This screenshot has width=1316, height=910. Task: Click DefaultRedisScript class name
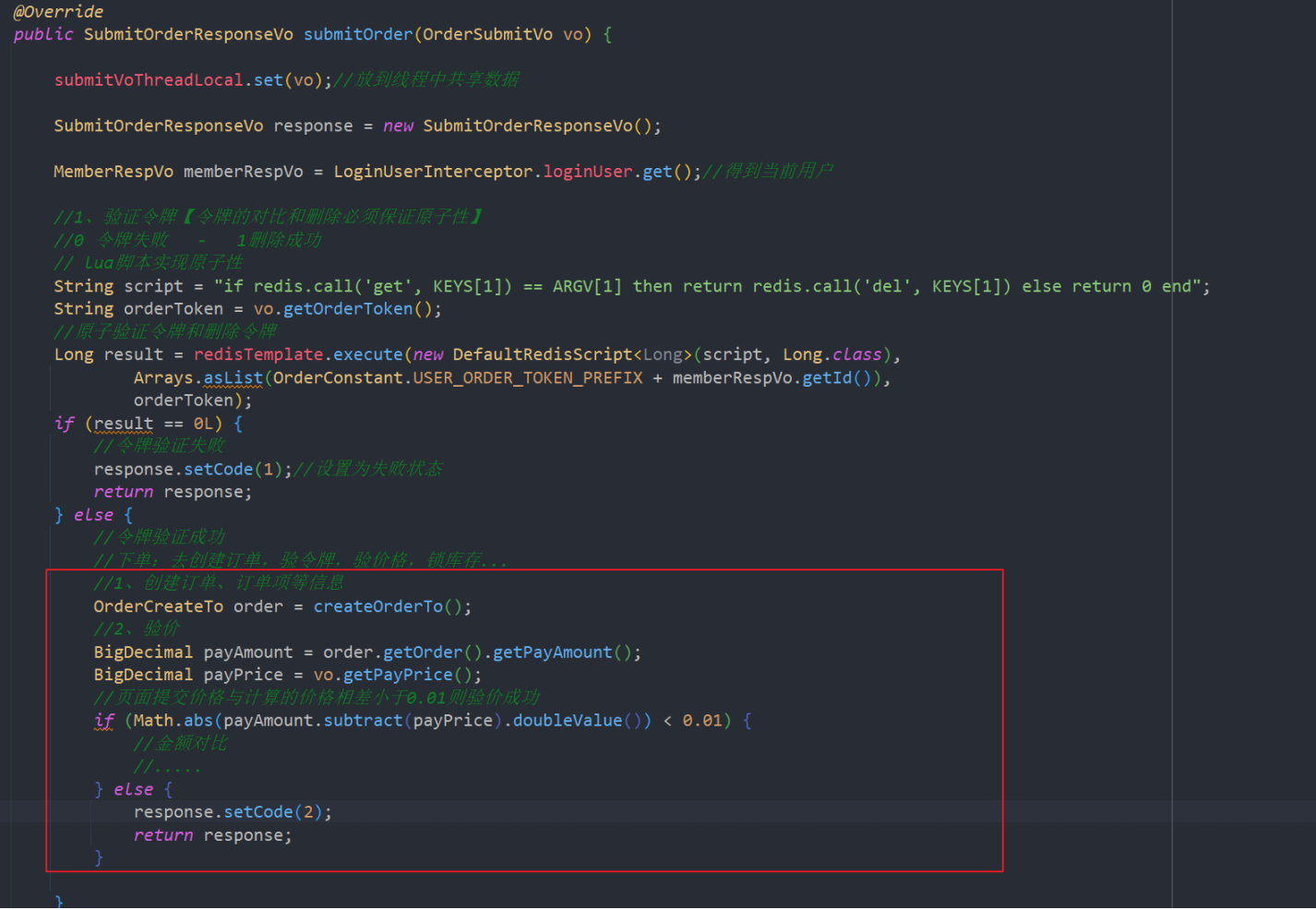click(x=543, y=354)
